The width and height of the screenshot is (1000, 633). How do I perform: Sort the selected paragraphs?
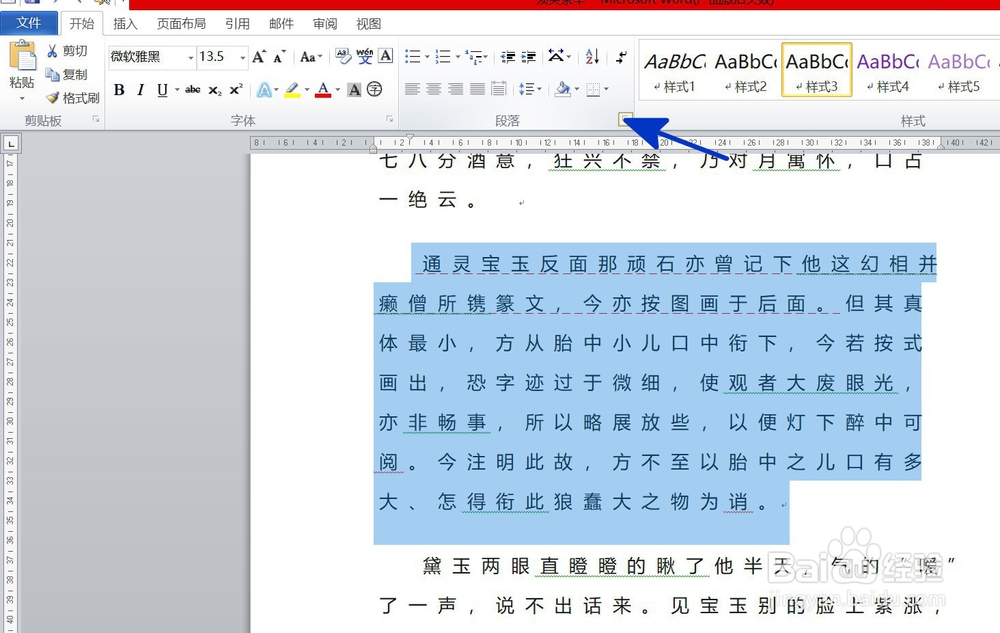(592, 57)
